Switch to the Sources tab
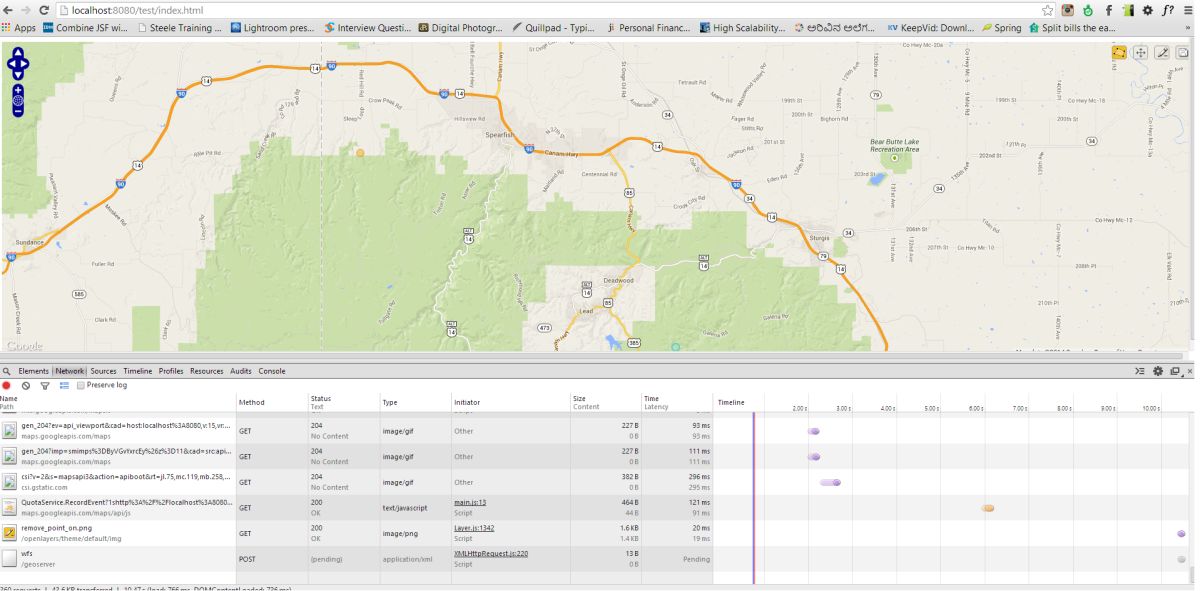 click(103, 371)
